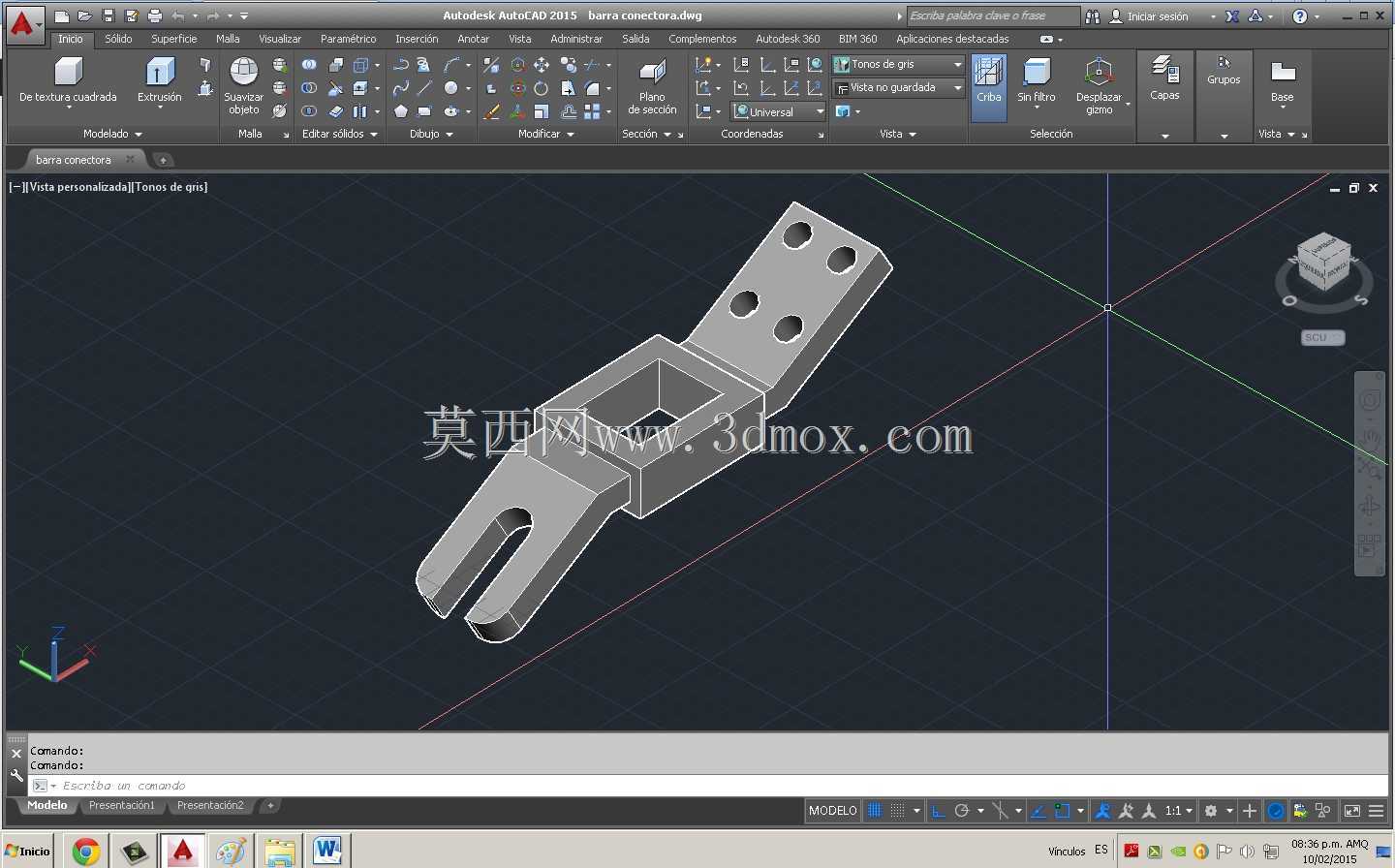Image resolution: width=1395 pixels, height=868 pixels.
Task: Click the Autodesk Exchange X icon
Action: pos(1232,16)
